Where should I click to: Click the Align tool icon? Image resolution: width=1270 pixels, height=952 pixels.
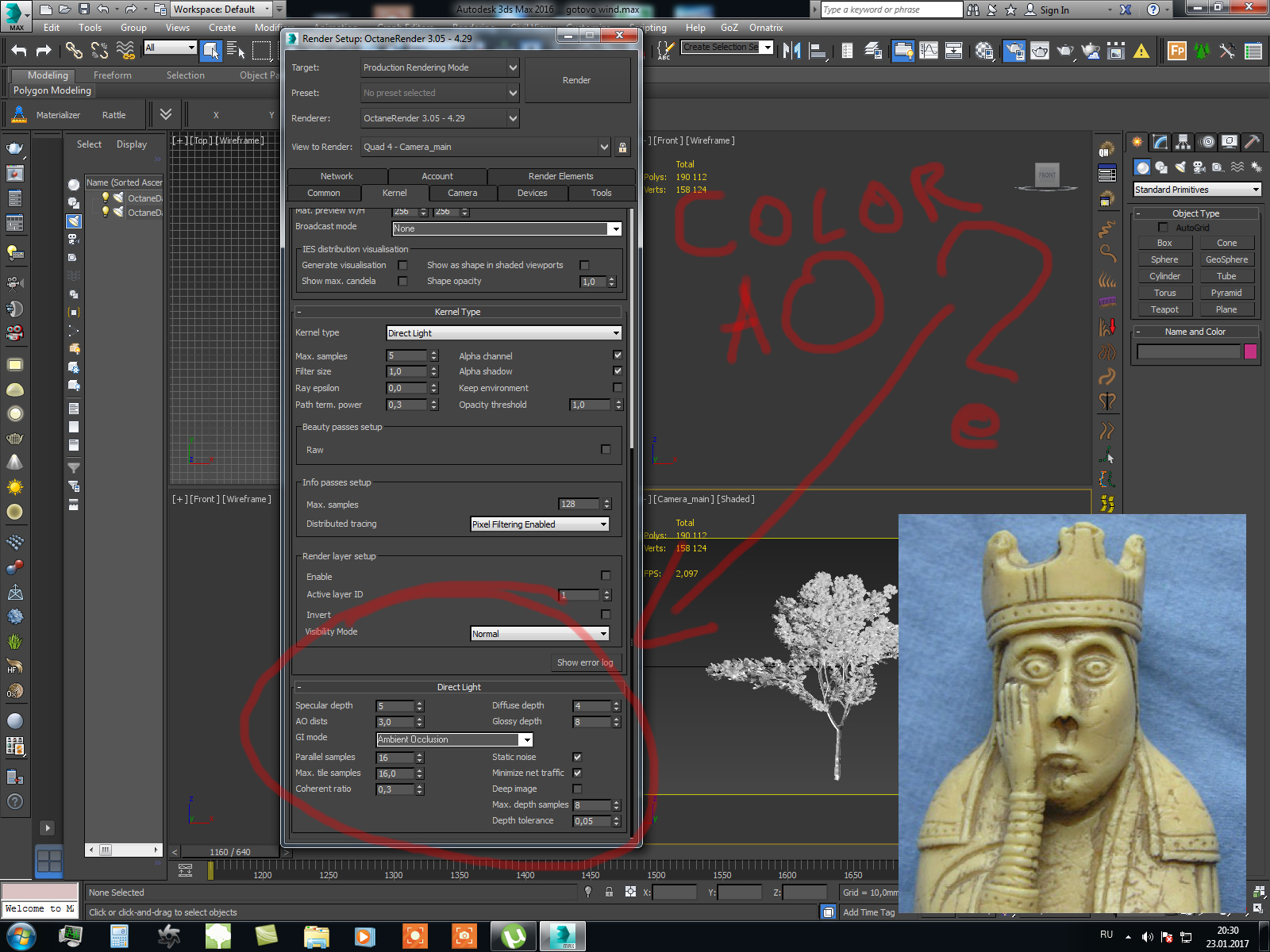[x=817, y=51]
